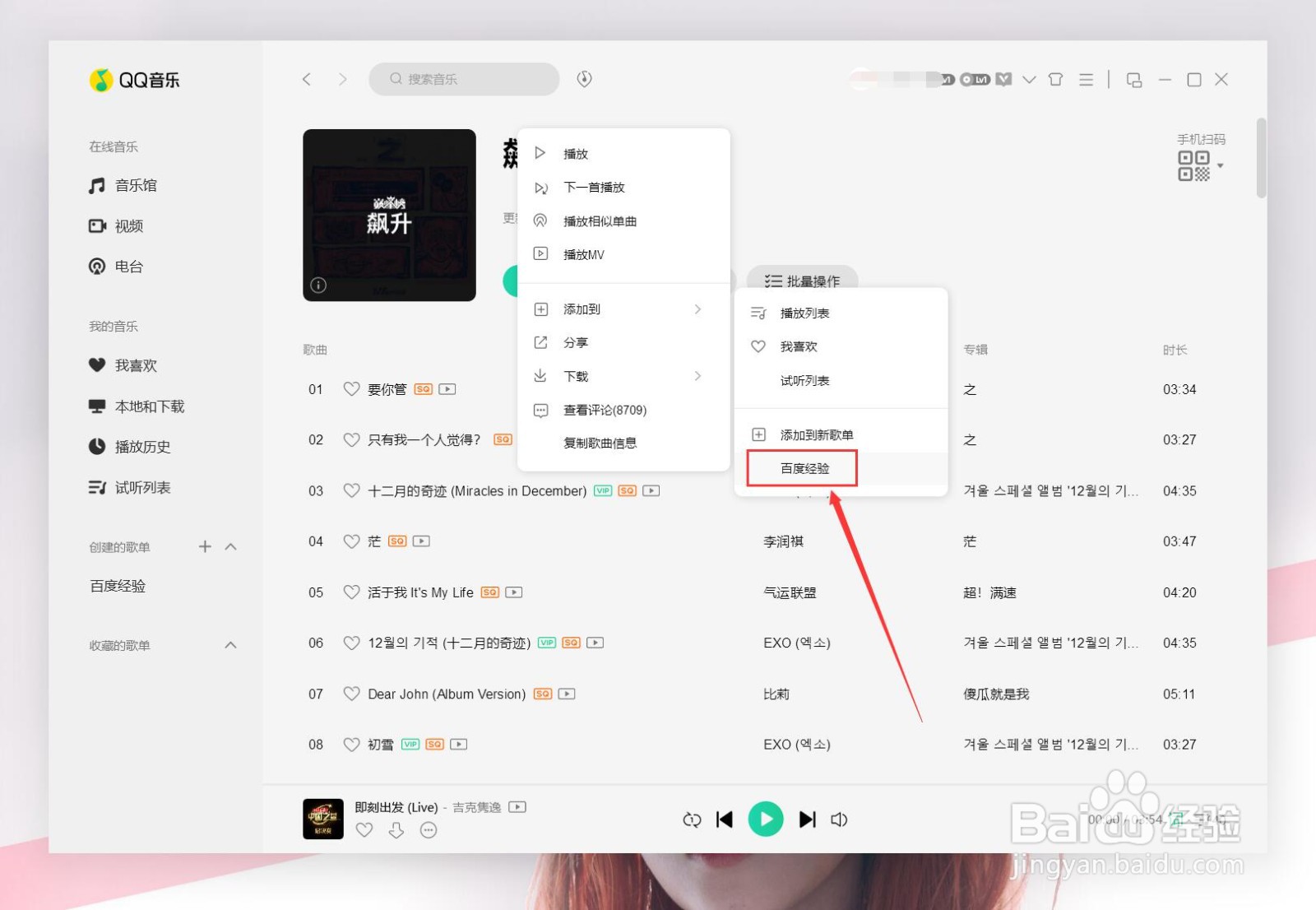Expand the 添加到 submenu
Image resolution: width=1316 pixels, height=910 pixels.
coord(624,309)
